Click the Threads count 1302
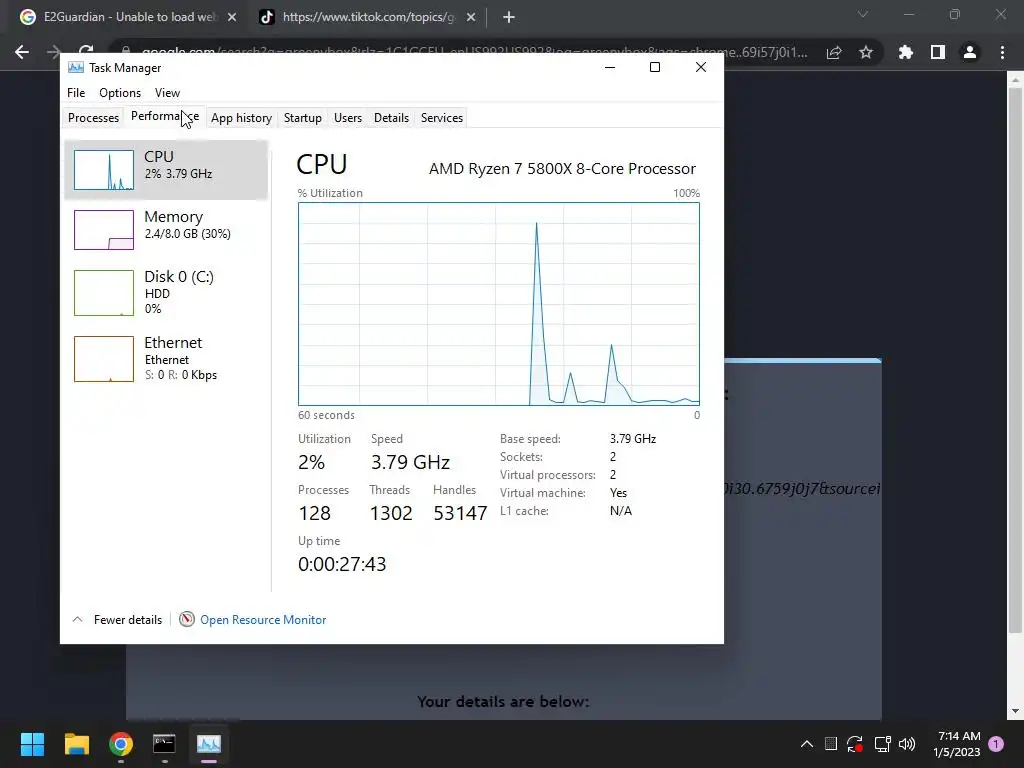Image resolution: width=1024 pixels, height=768 pixels. tap(391, 513)
